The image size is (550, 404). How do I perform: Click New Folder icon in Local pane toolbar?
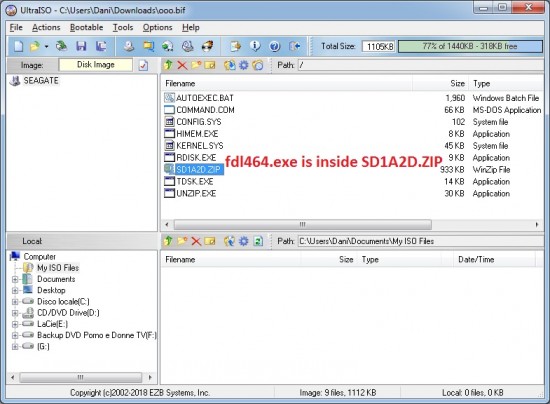182,241
